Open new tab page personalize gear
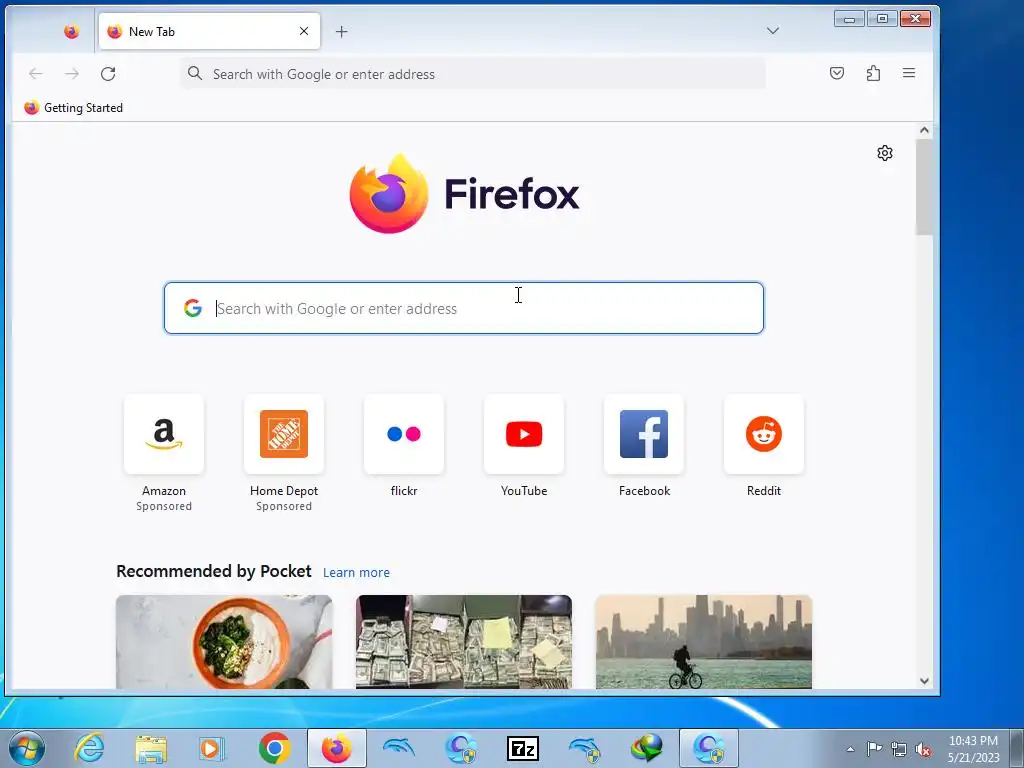The image size is (1024, 768). pos(885,153)
